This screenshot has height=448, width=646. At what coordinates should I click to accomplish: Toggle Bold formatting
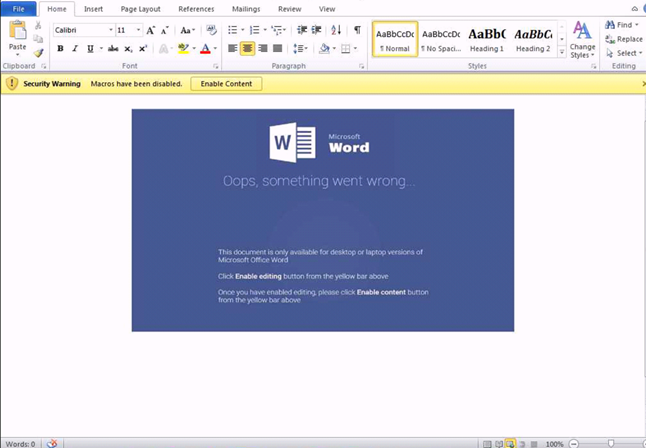60,49
